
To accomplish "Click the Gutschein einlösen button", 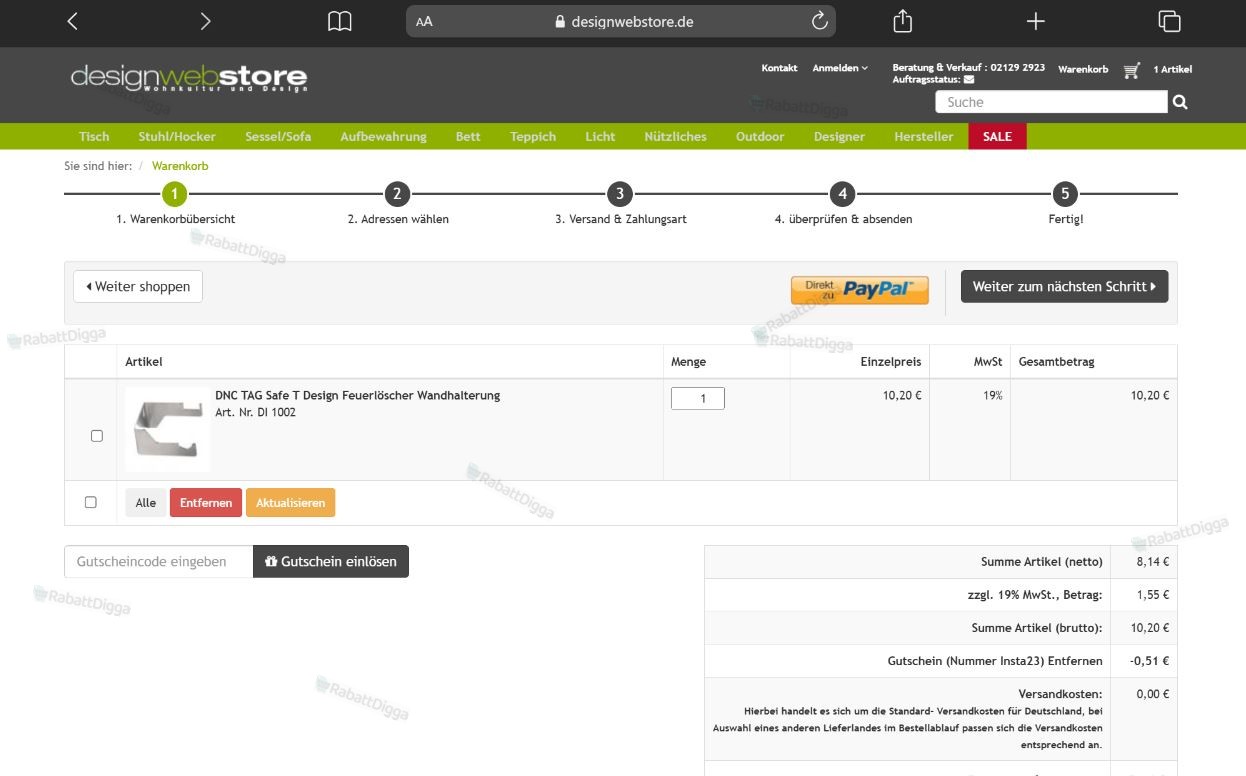I will (331, 561).
